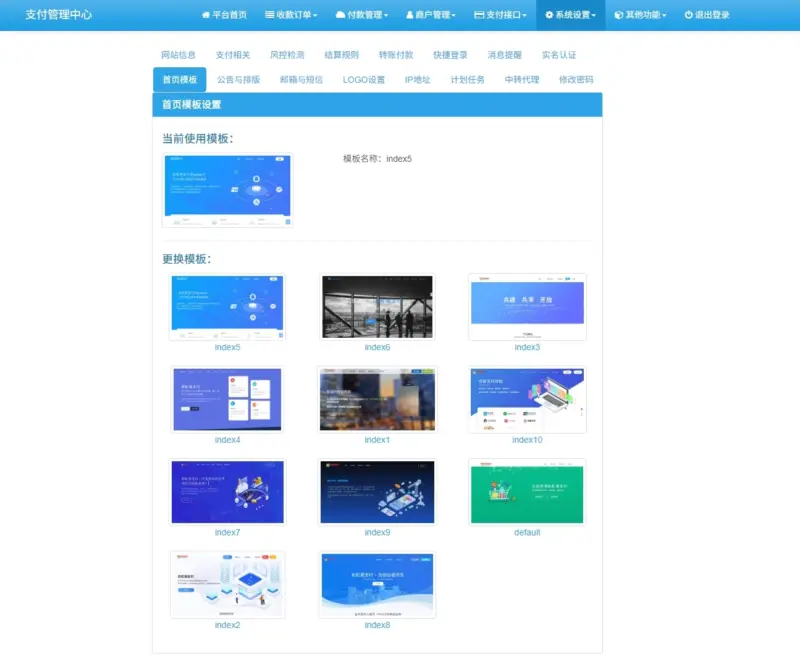Image resolution: width=800 pixels, height=662 pixels.
Task: Click the 收款订单 list icon in navbar
Action: (x=268, y=14)
